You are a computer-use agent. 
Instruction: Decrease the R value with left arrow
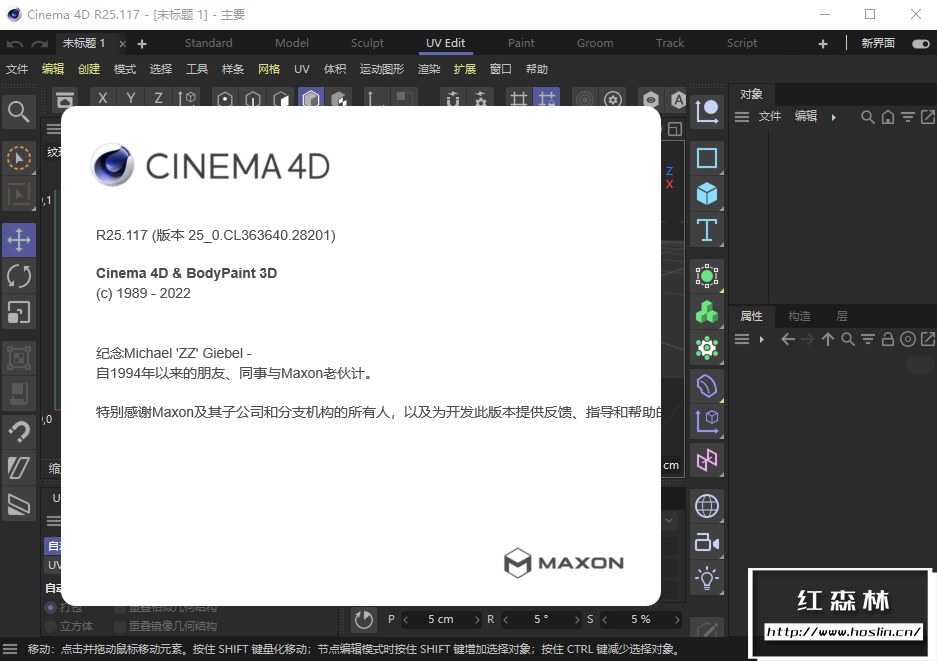tap(506, 620)
